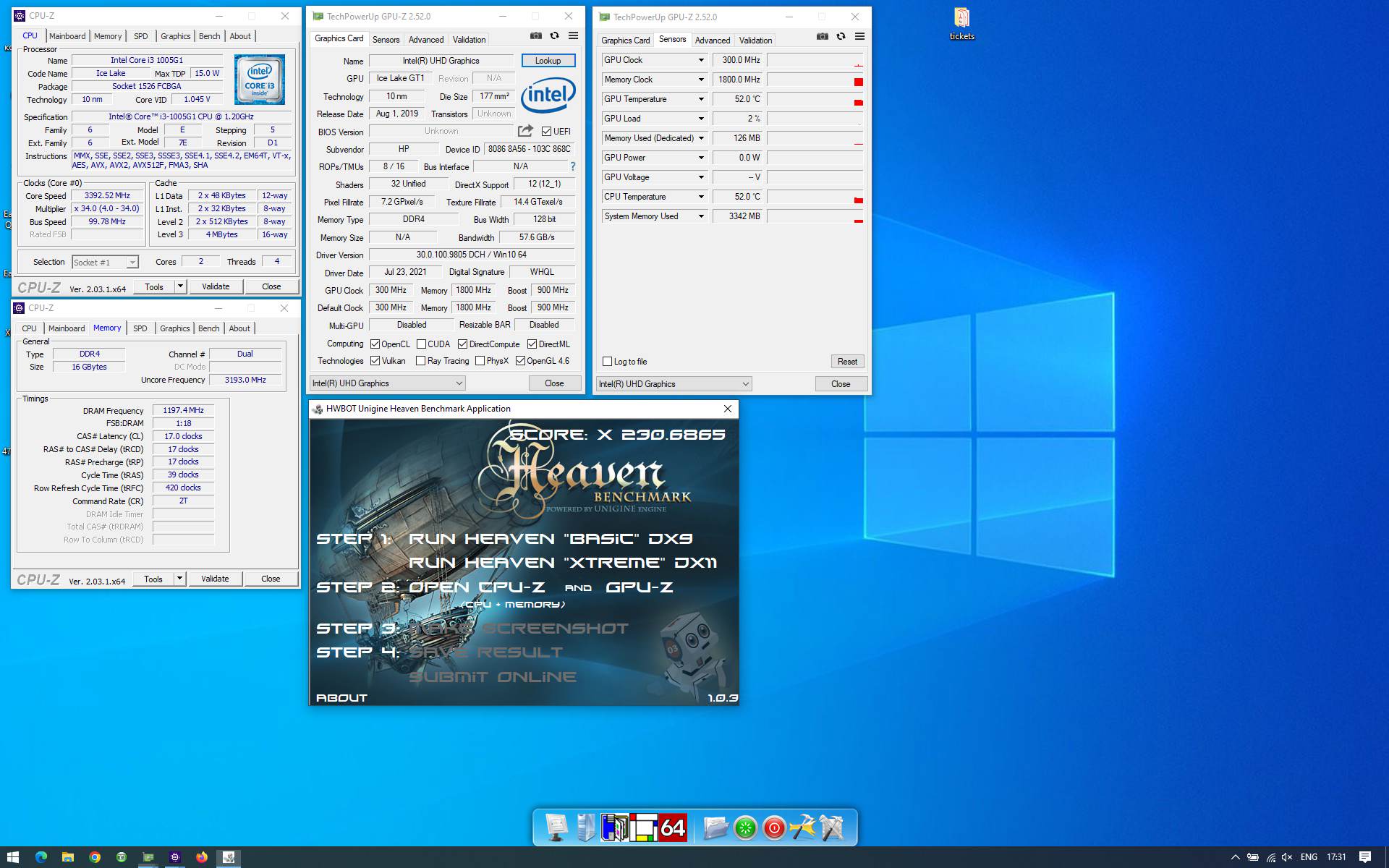The width and height of the screenshot is (1389, 868).
Task: Open the Bench tab in top CPU-Z window
Action: click(x=209, y=36)
